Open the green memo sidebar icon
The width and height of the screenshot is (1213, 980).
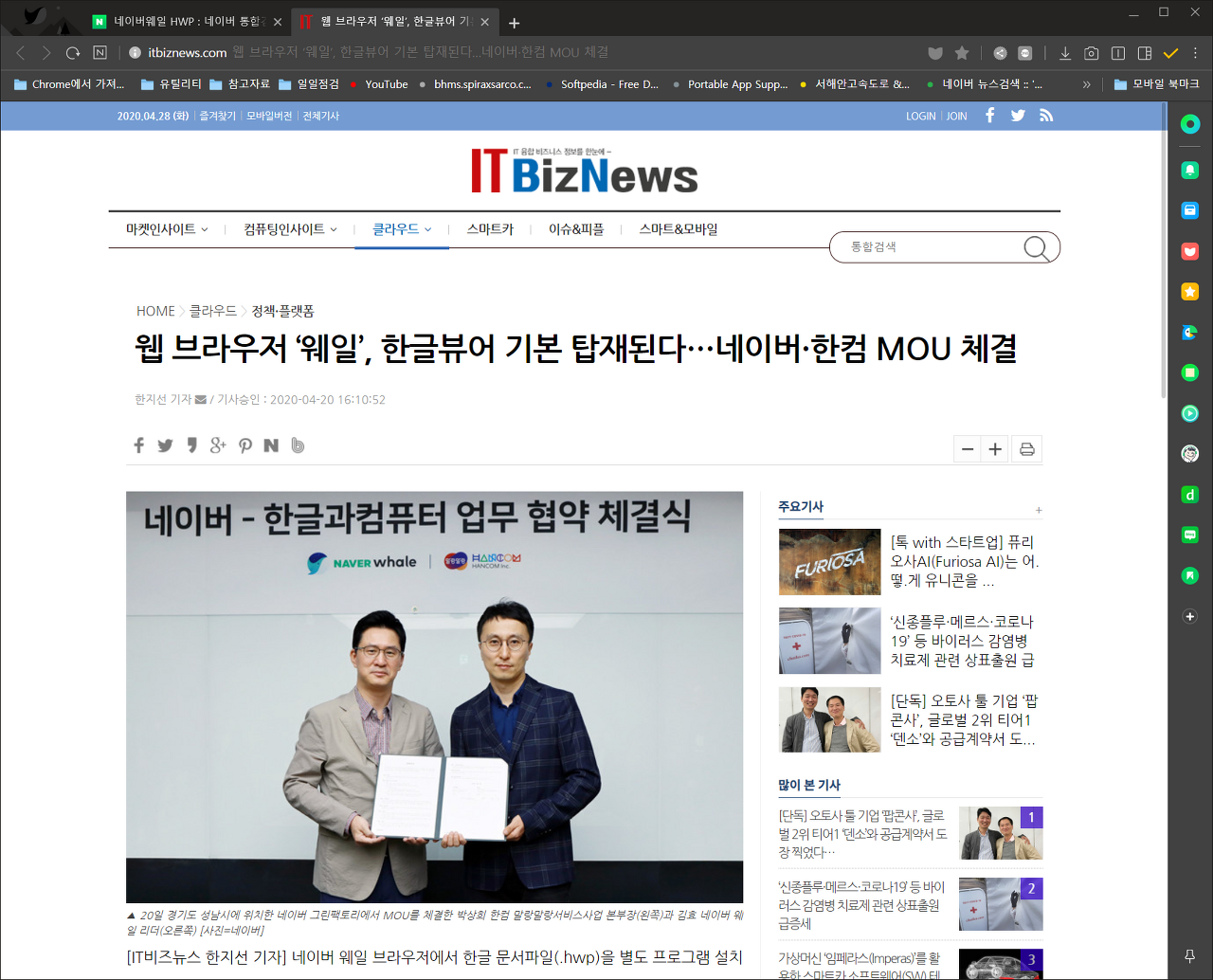click(1190, 372)
